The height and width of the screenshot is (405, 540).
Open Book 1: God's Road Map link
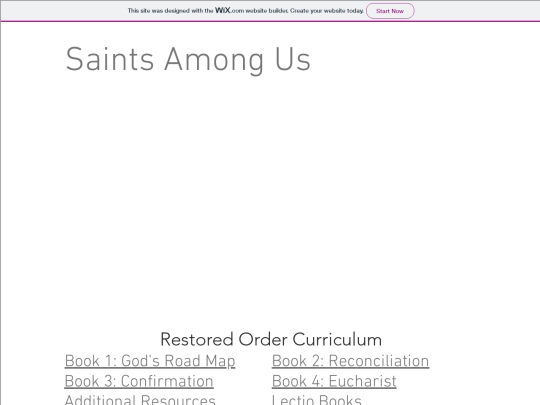[x=150, y=361]
